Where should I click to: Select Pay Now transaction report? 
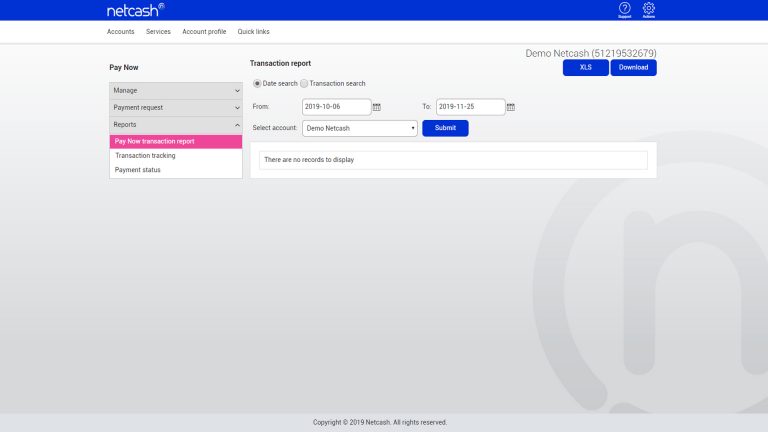pos(176,142)
